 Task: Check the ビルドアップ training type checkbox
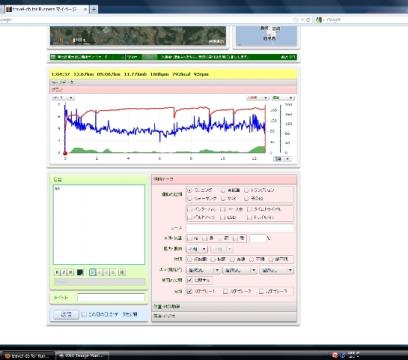190,217
